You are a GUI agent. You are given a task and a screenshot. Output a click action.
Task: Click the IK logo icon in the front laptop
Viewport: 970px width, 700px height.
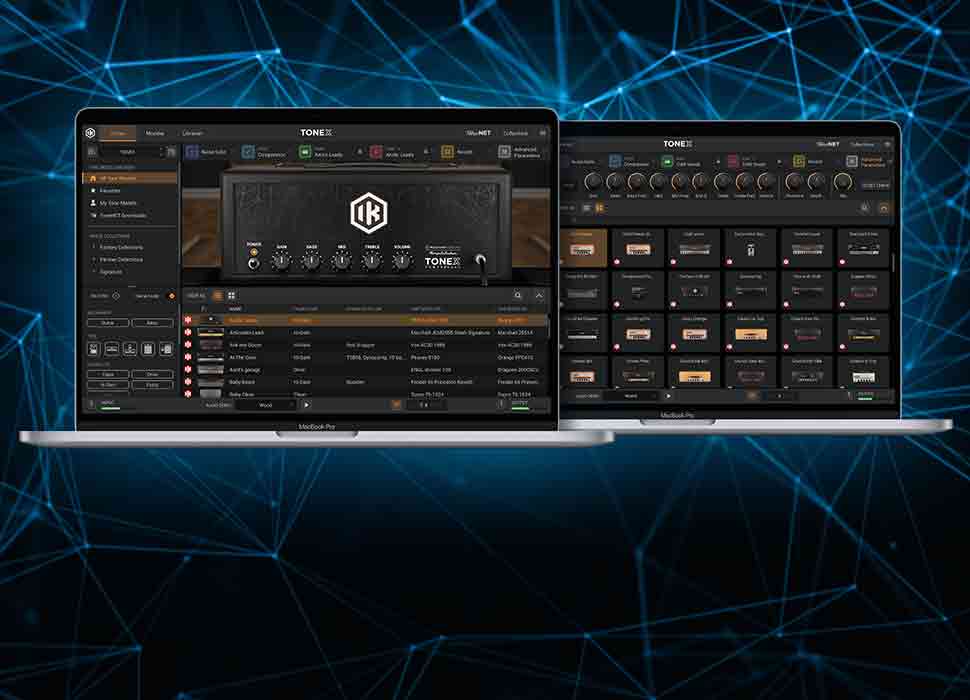click(91, 133)
